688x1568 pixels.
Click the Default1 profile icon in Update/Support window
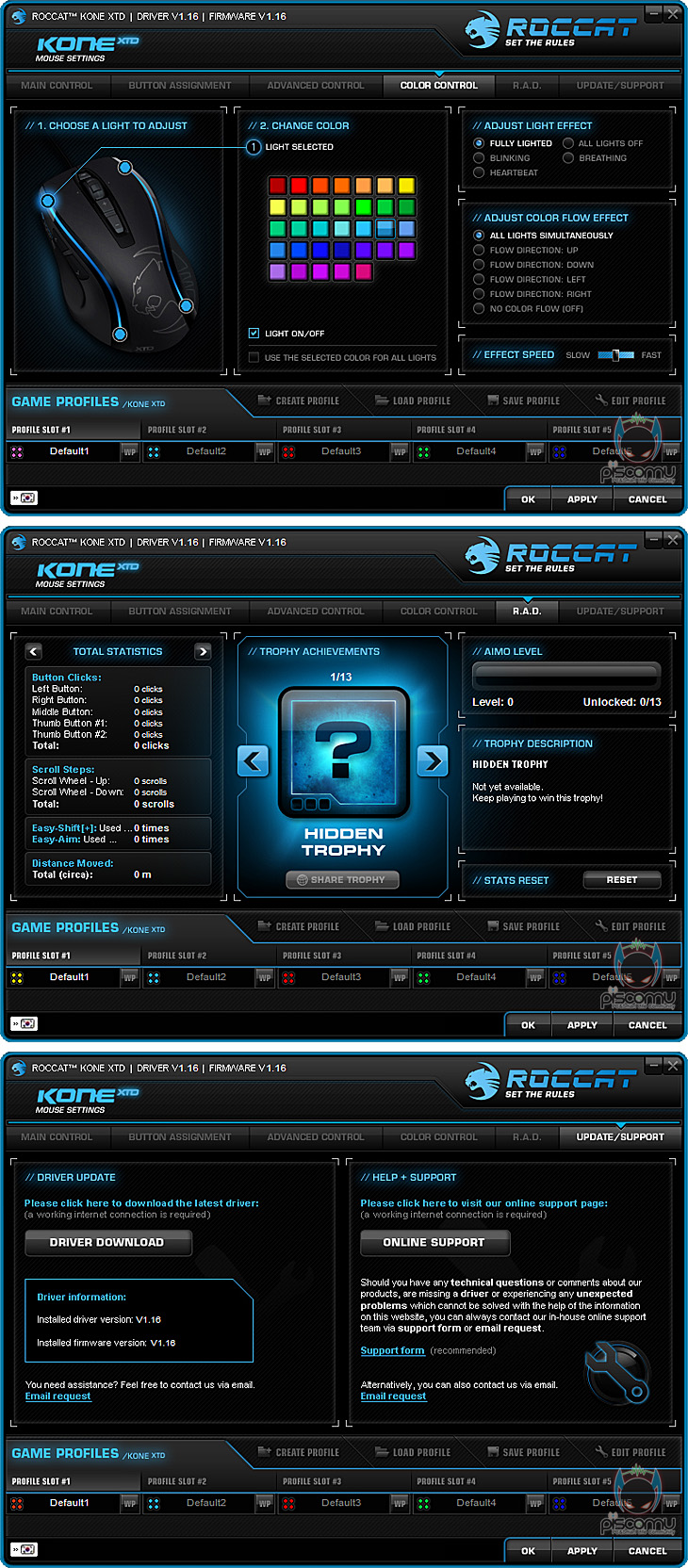pos(17,1503)
